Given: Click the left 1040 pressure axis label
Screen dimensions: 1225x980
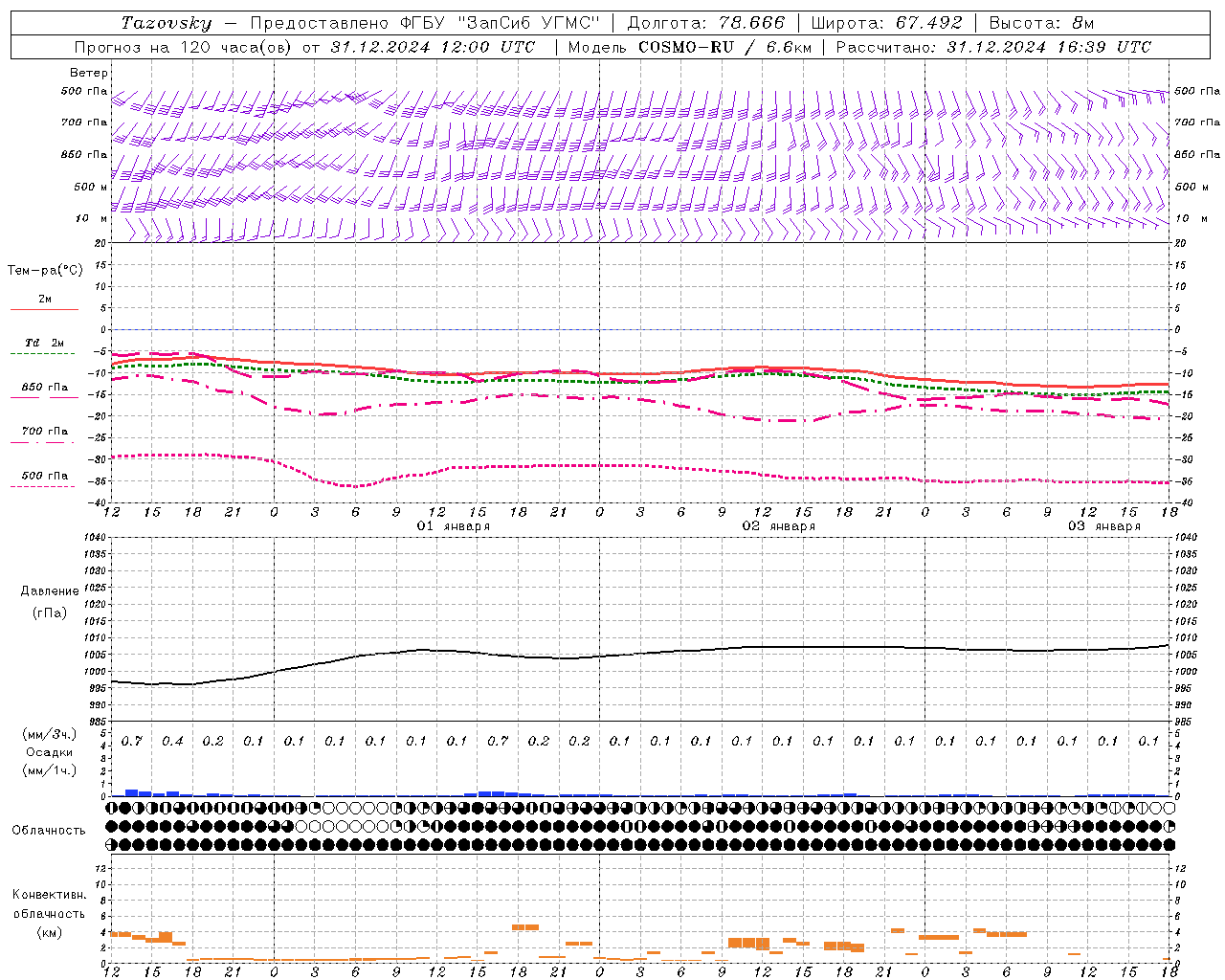Looking at the screenshot, I should pos(95,538).
